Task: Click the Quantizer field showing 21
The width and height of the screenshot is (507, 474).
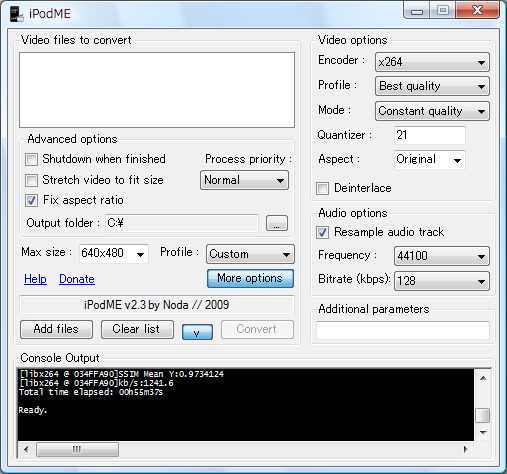Action: tap(430, 135)
